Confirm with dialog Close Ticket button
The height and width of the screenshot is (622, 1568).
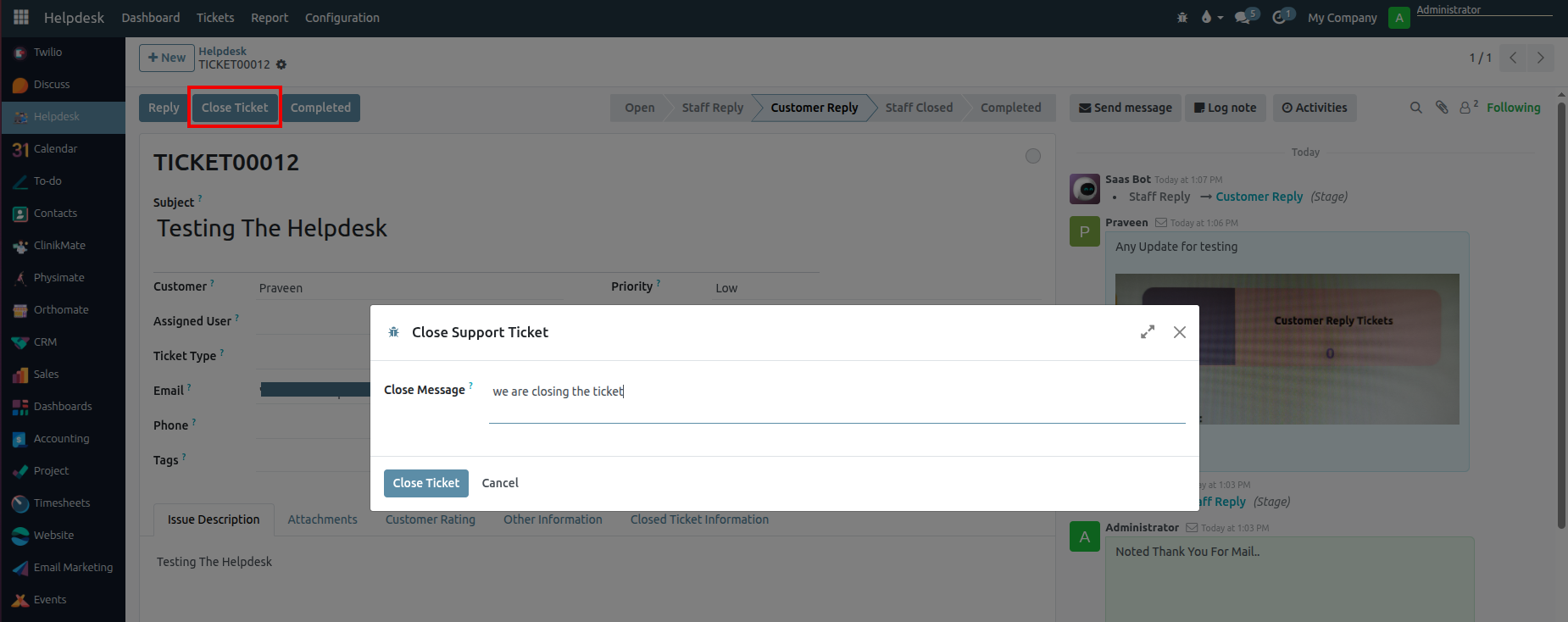pos(425,483)
